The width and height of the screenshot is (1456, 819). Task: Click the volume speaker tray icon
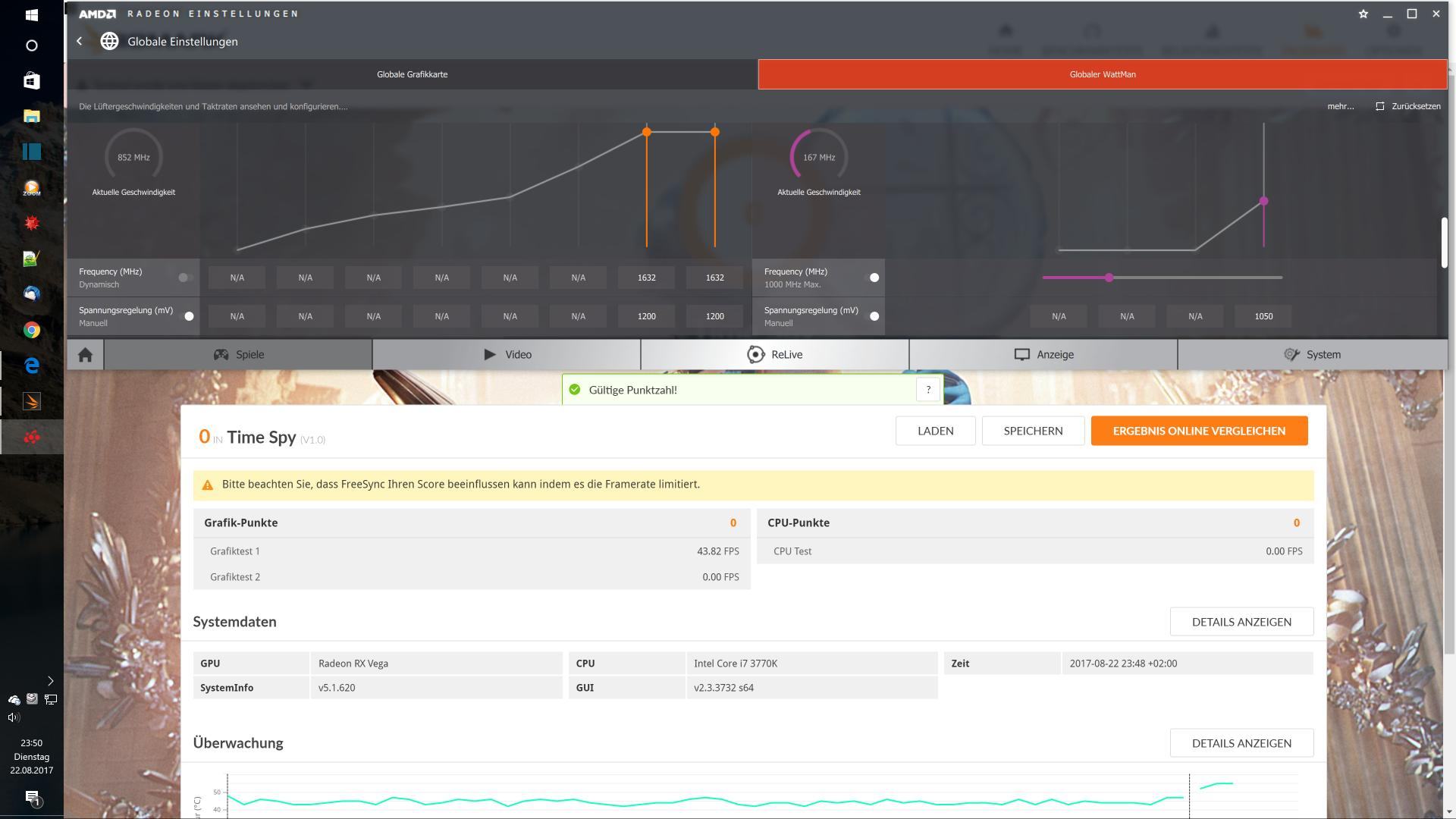tap(14, 717)
